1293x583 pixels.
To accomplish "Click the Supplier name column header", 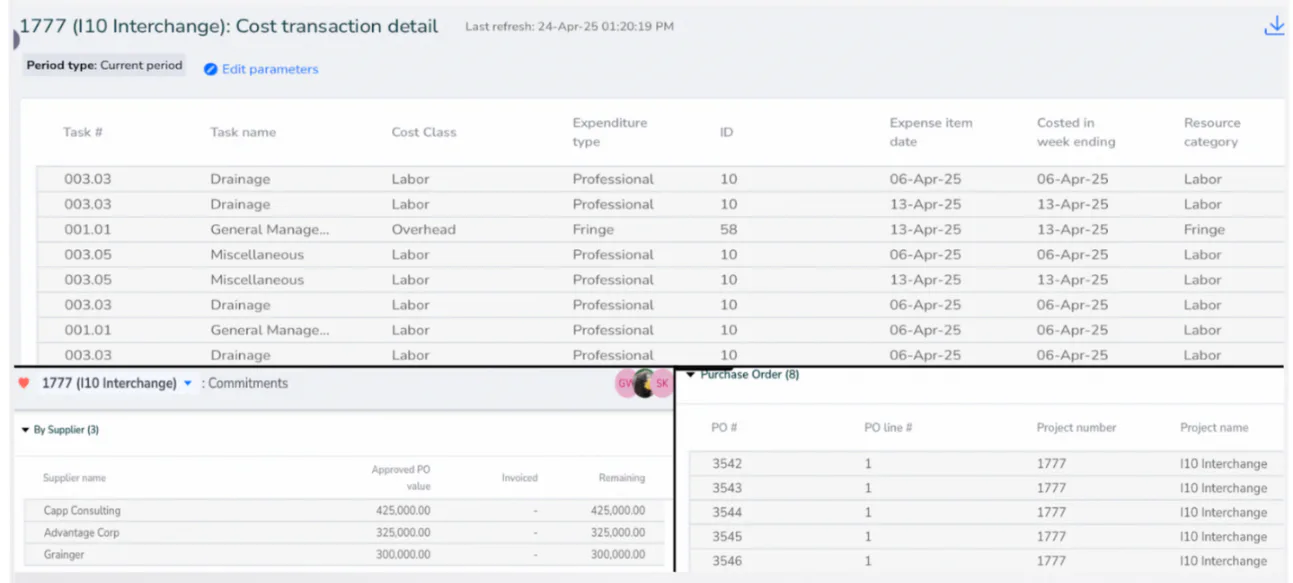I will point(74,478).
